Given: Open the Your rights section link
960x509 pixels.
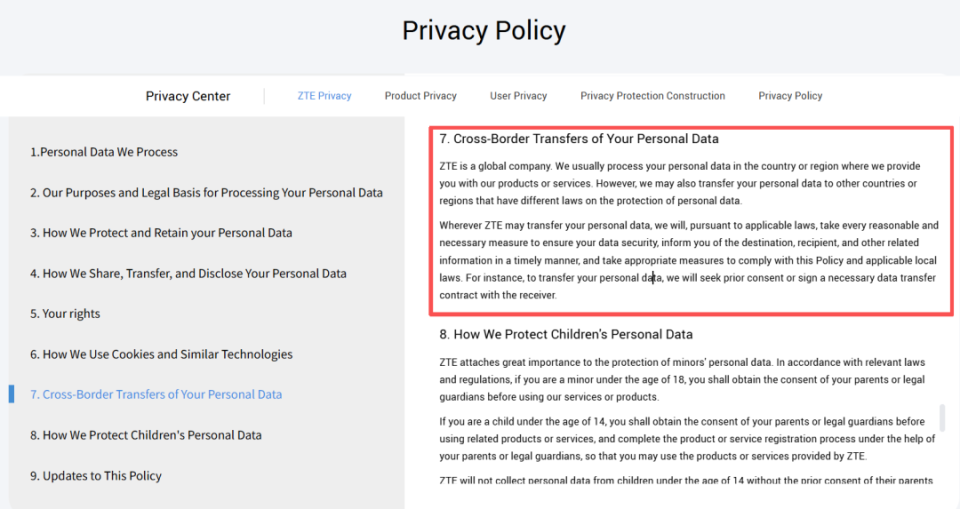Looking at the screenshot, I should 65,314.
